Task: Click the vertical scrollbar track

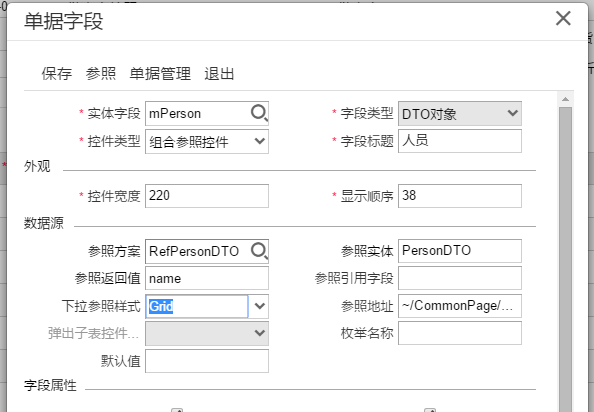Action: [565, 258]
